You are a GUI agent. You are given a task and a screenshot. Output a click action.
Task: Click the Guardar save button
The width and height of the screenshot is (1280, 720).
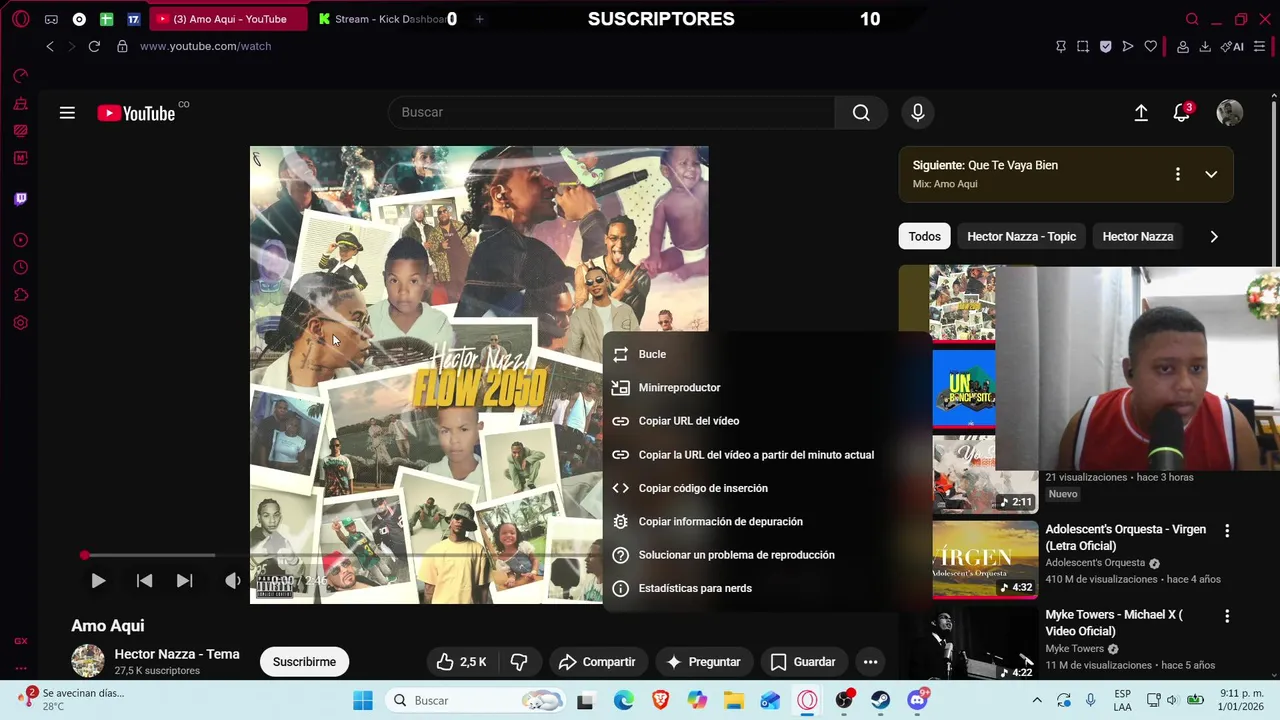pyautogui.click(x=802, y=662)
